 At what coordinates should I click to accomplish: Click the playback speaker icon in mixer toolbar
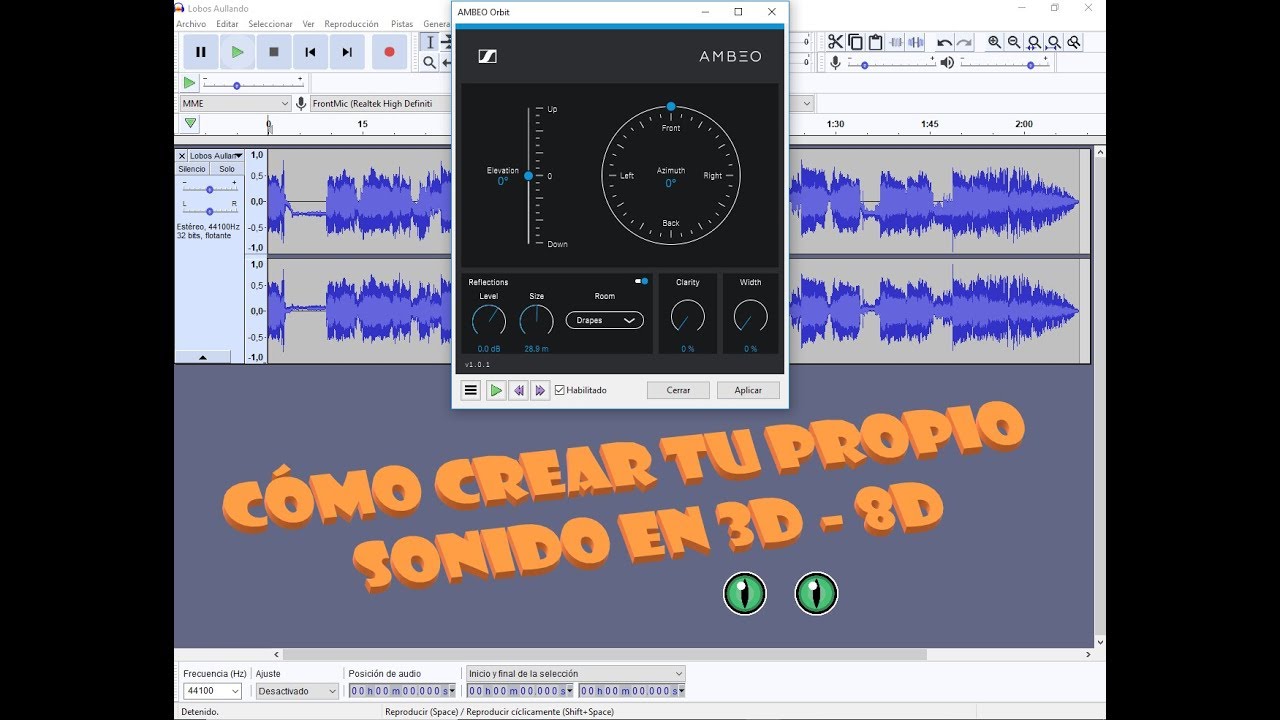(947, 63)
